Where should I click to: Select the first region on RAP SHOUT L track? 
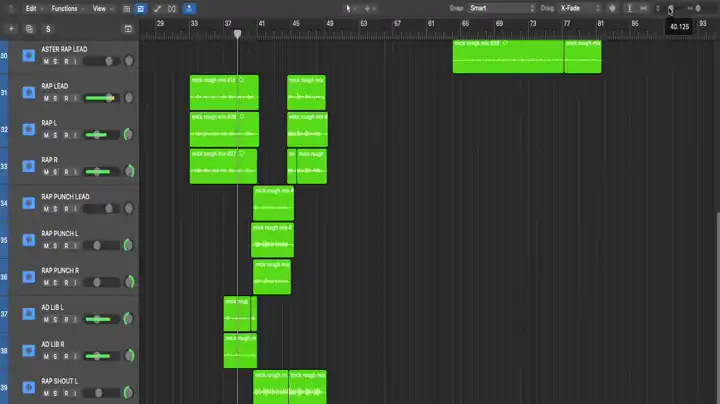[270, 387]
